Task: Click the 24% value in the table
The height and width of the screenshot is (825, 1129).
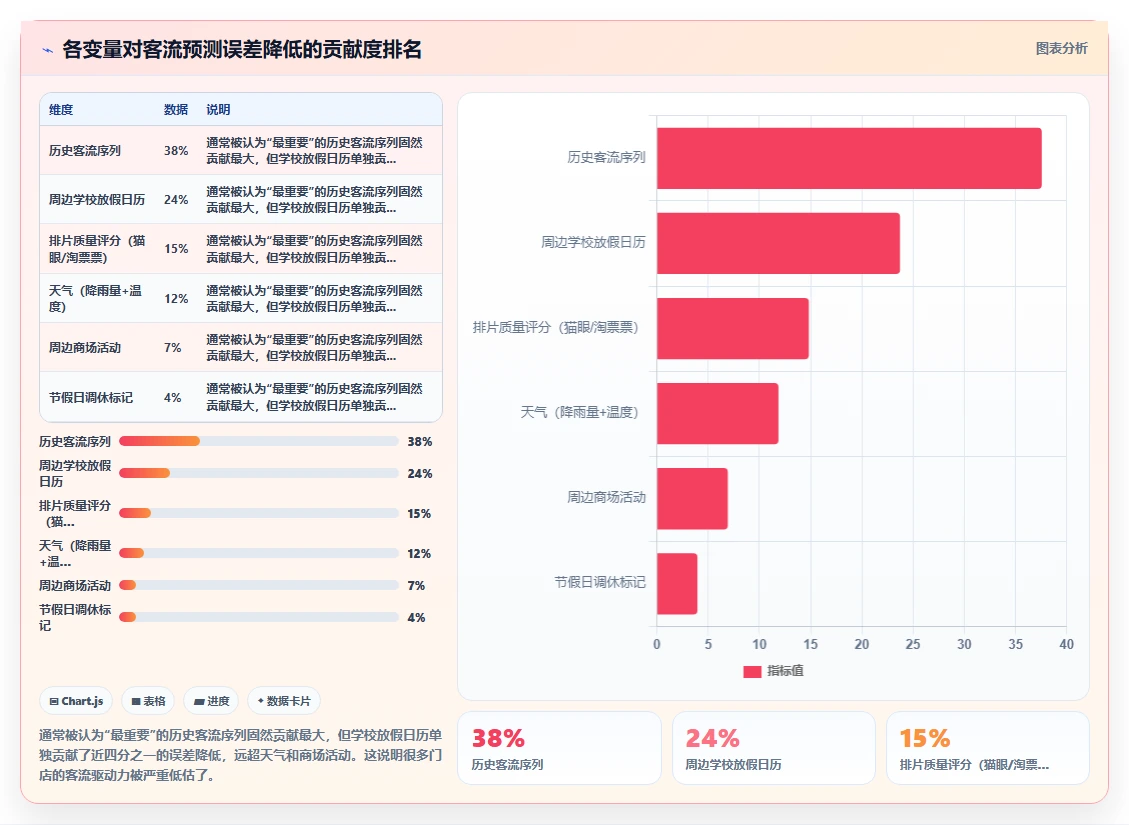Action: coord(176,199)
